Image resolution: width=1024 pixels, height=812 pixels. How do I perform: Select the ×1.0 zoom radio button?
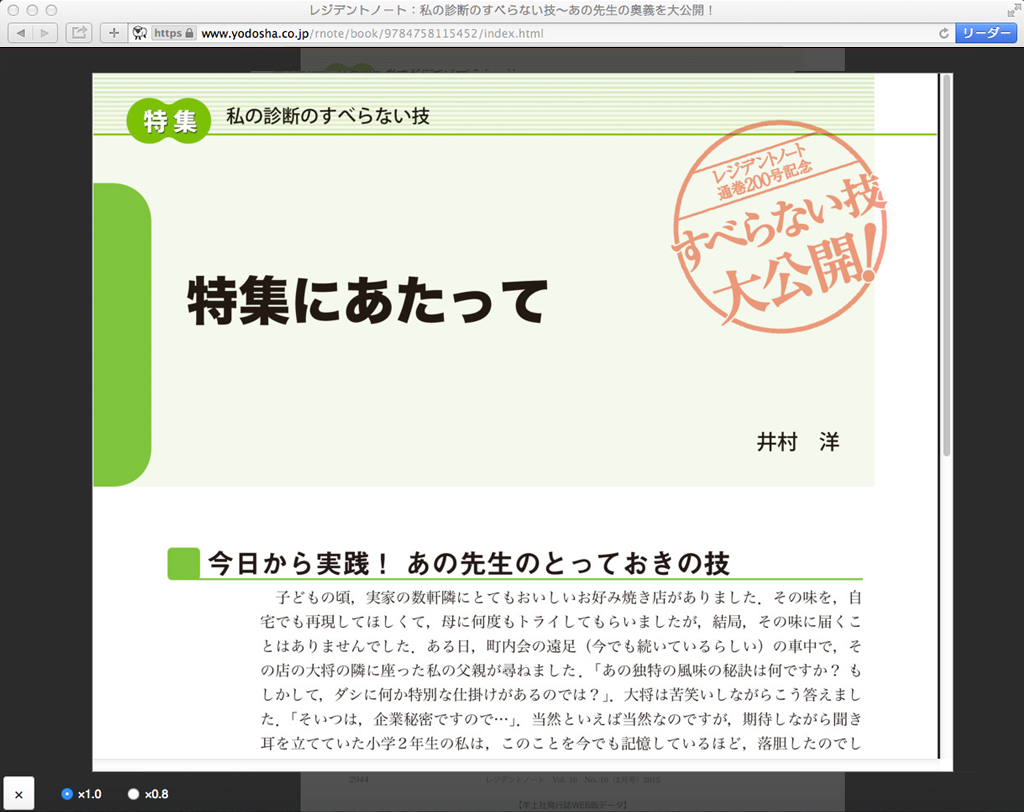point(67,794)
